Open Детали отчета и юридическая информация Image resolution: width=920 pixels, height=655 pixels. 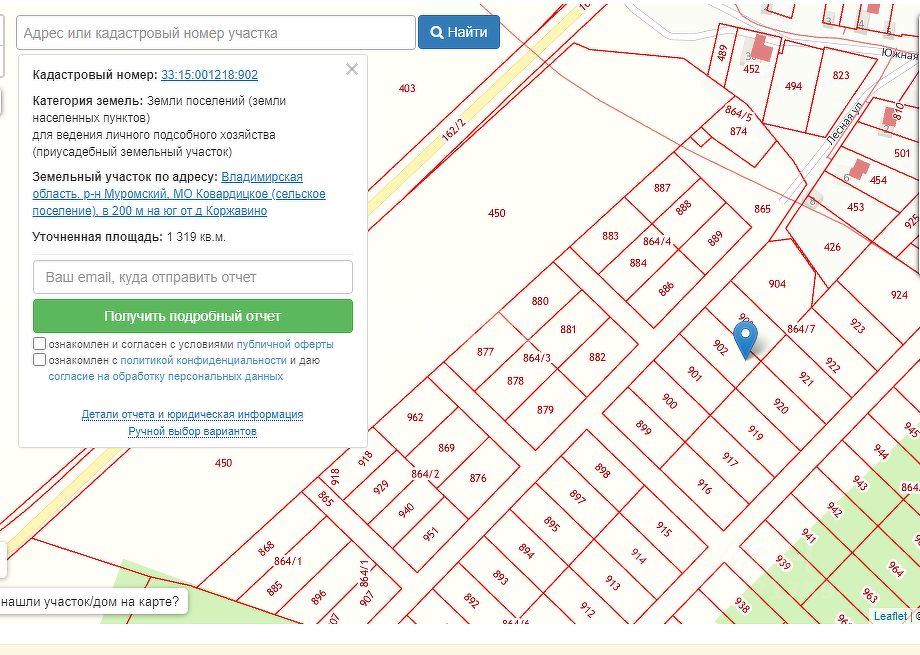click(192, 414)
